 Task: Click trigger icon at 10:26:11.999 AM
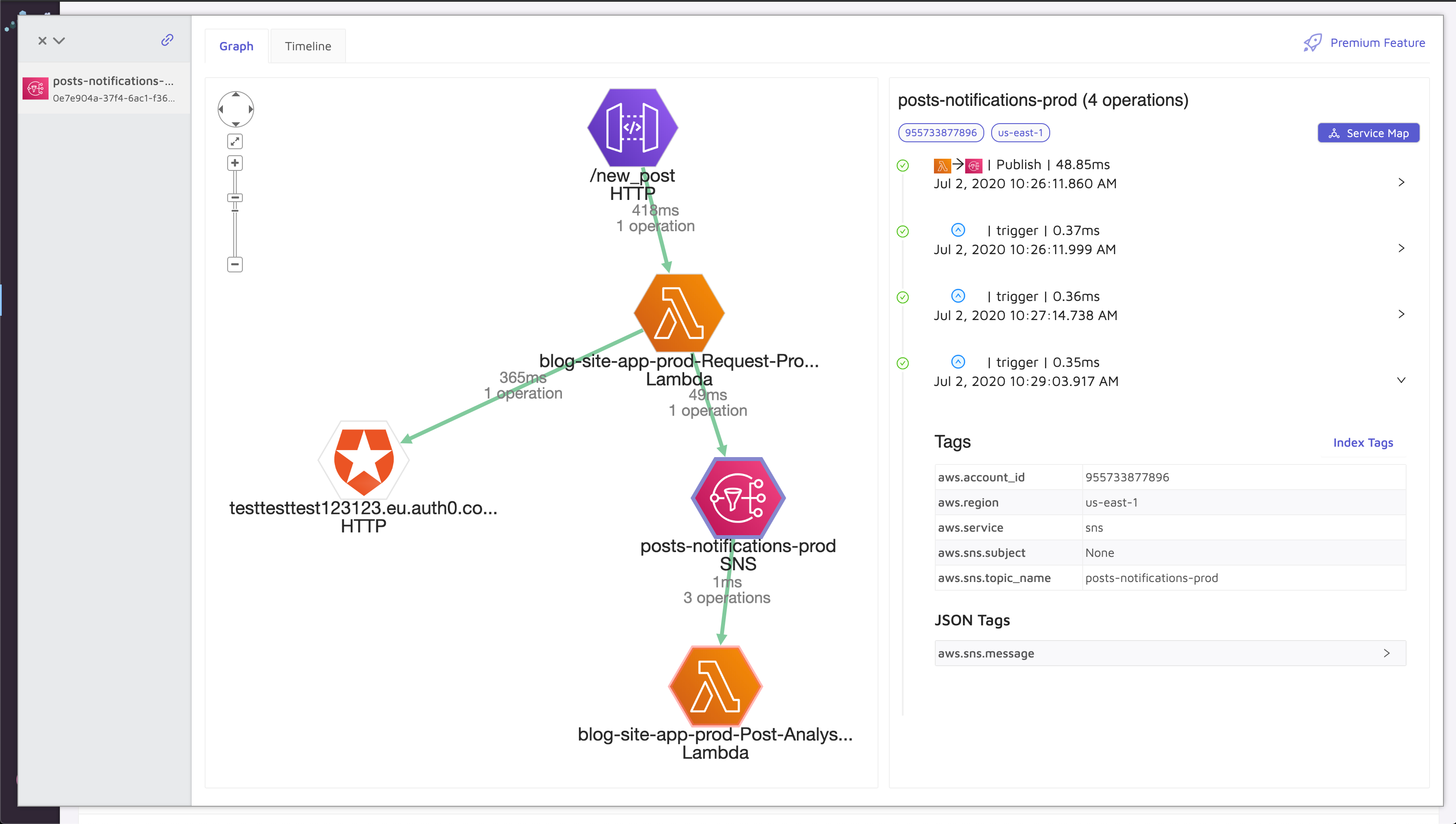point(958,230)
